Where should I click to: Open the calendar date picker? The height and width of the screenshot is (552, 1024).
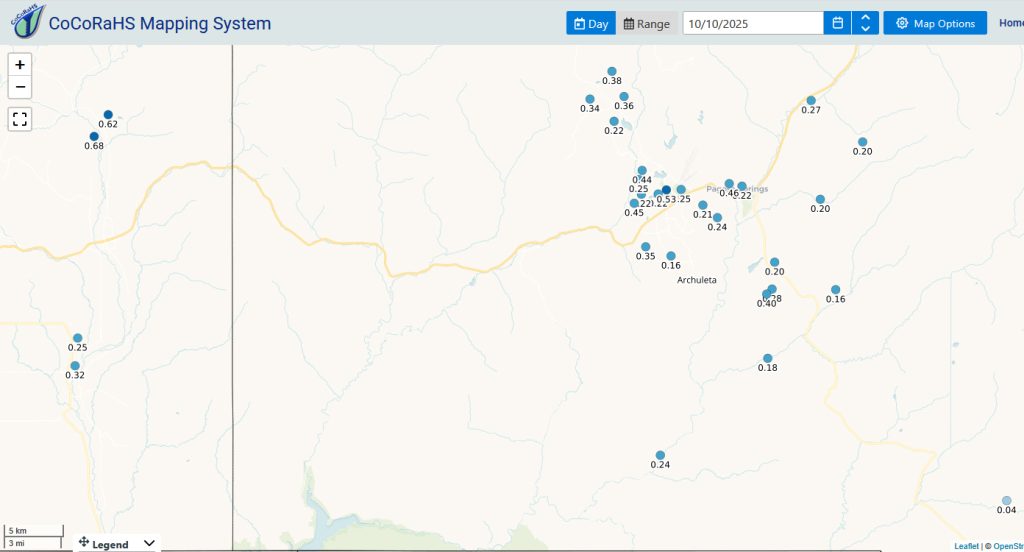[837, 24]
